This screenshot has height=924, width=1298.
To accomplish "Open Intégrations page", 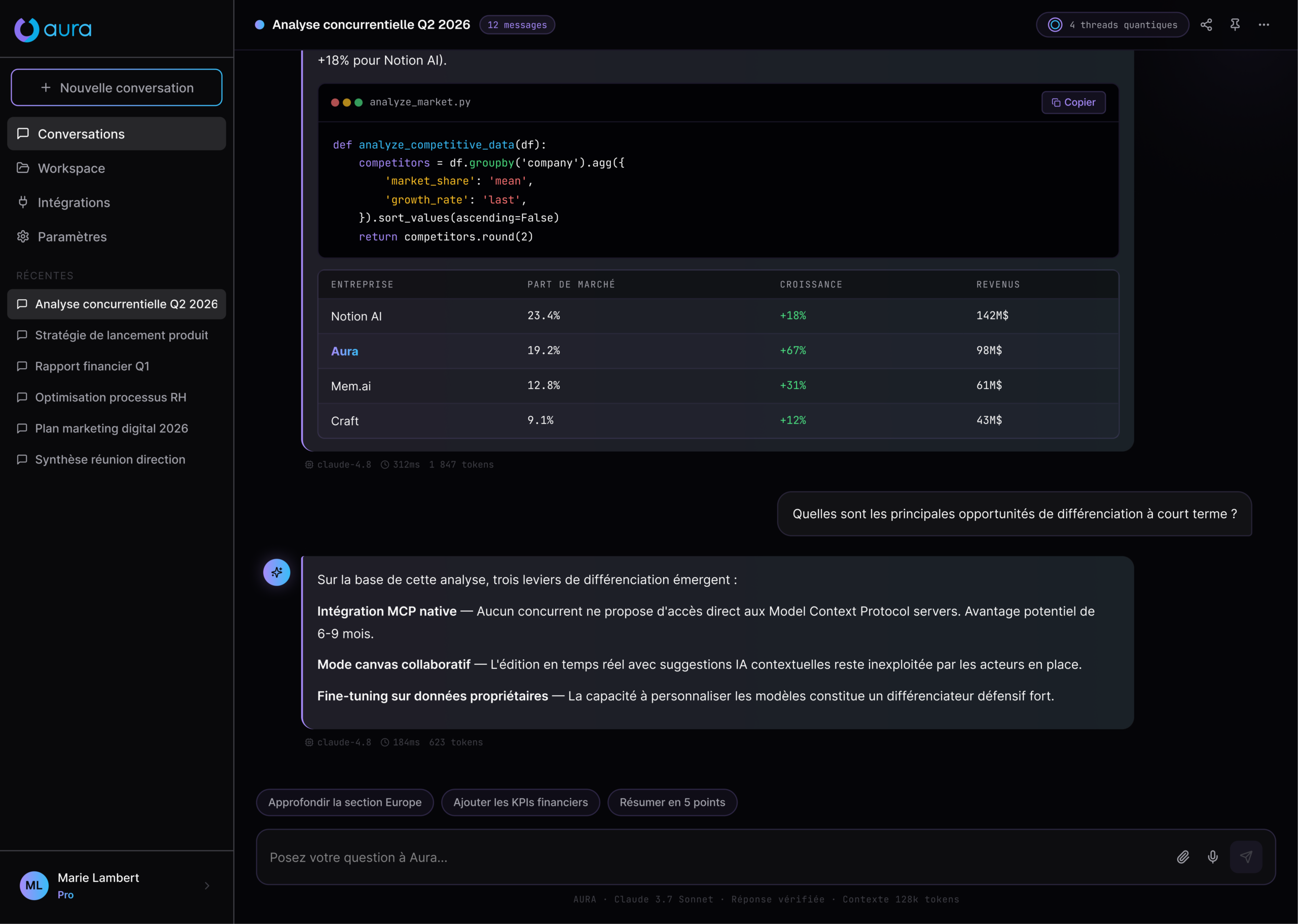I will point(117,202).
